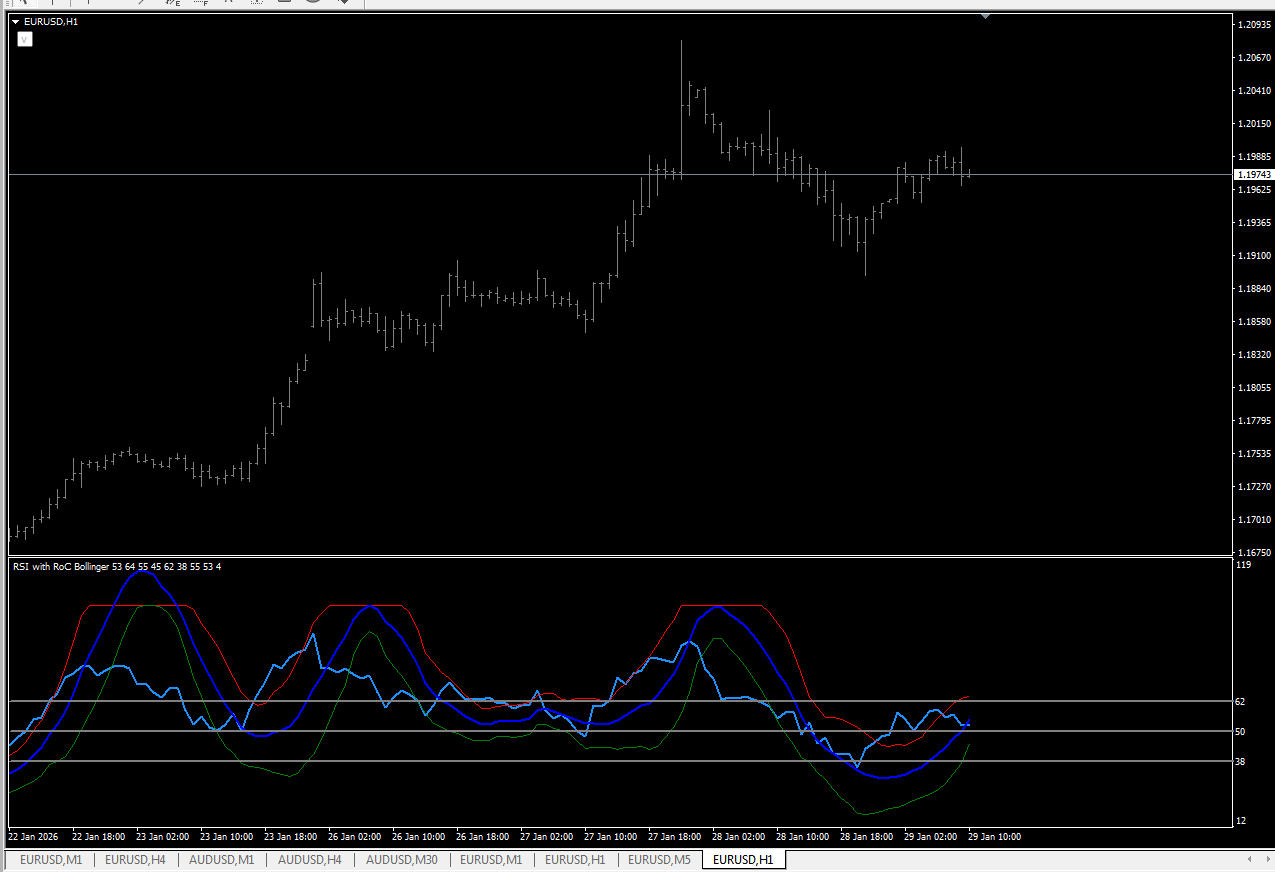Click the '26 Jan 10:00' time axis label
The image size is (1275, 872).
tap(418, 836)
